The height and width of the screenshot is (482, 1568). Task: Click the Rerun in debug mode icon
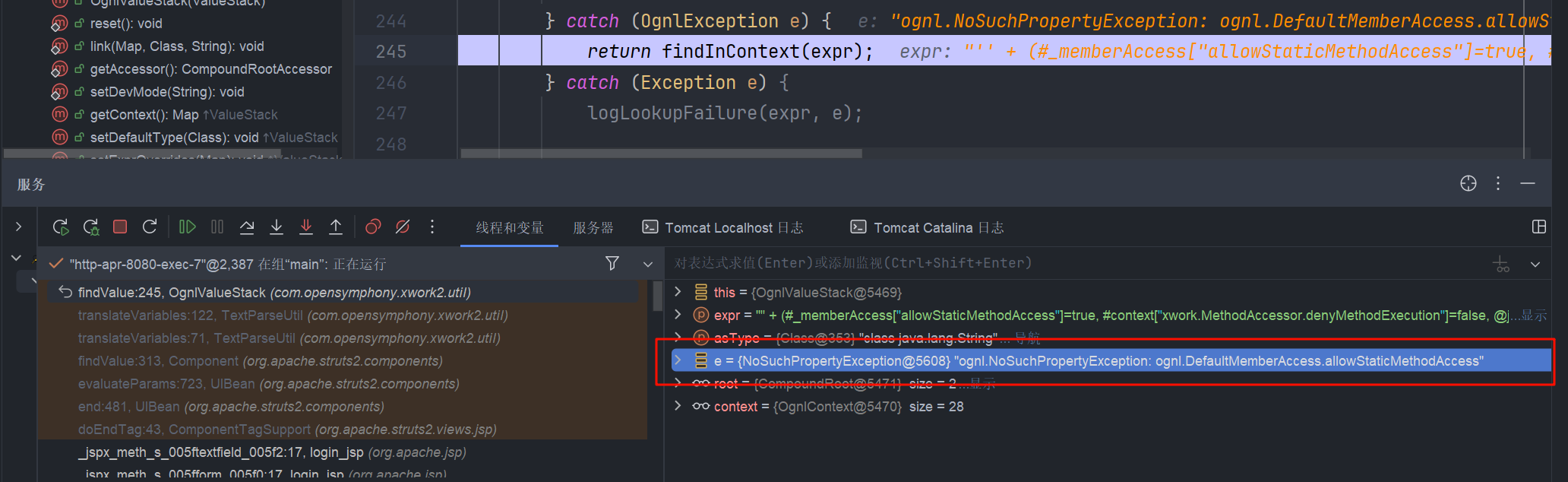[x=91, y=227]
